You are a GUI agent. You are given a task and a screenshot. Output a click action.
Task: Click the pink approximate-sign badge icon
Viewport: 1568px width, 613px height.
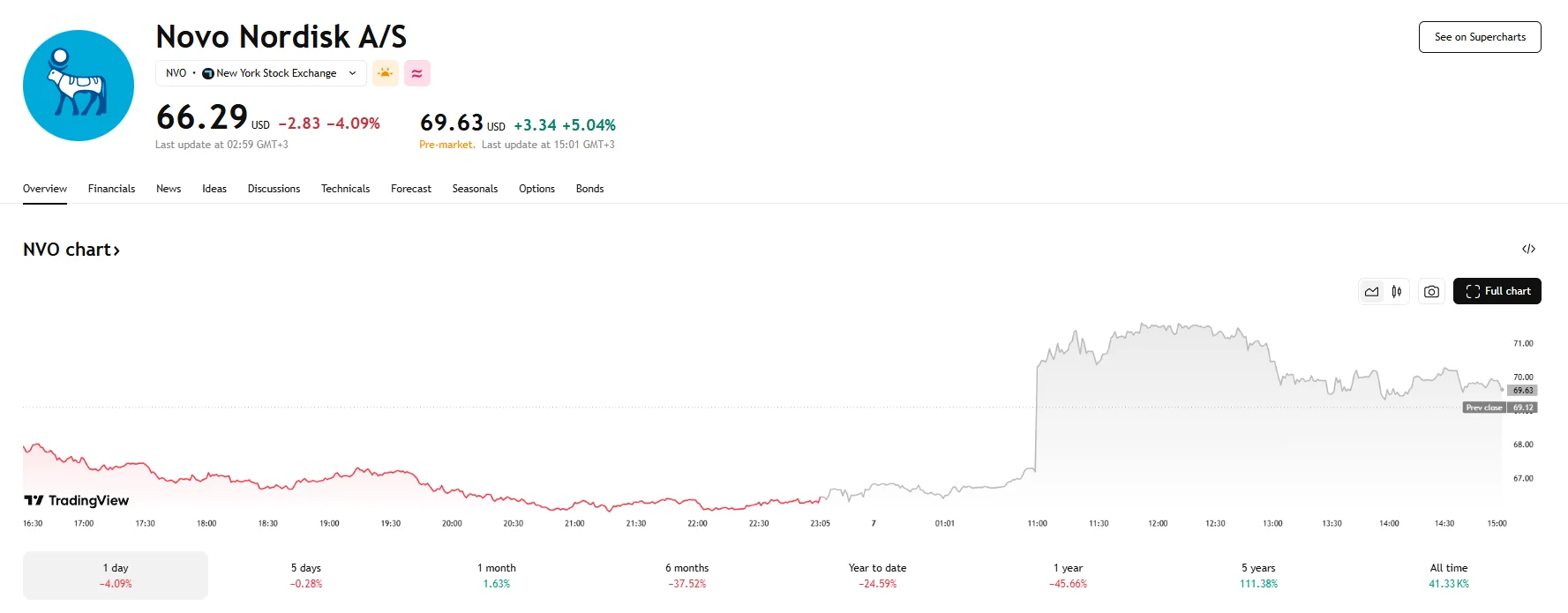click(x=417, y=73)
